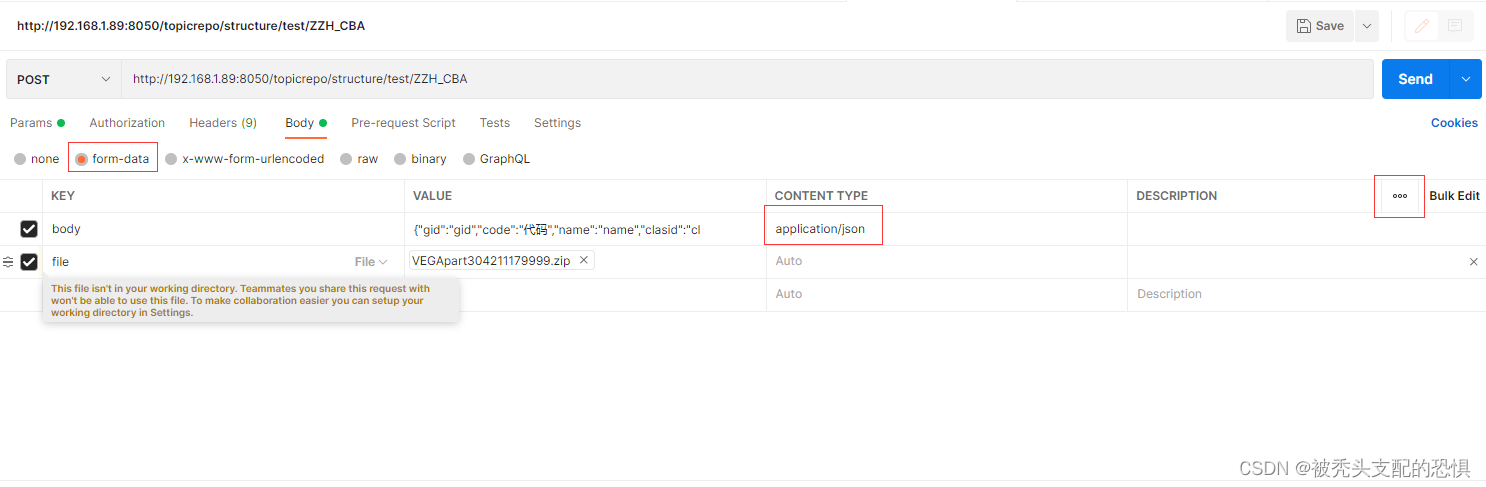This screenshot has height=487, width=1486.
Task: Remove the VEGApart304211179999.zip file
Action: 583,260
